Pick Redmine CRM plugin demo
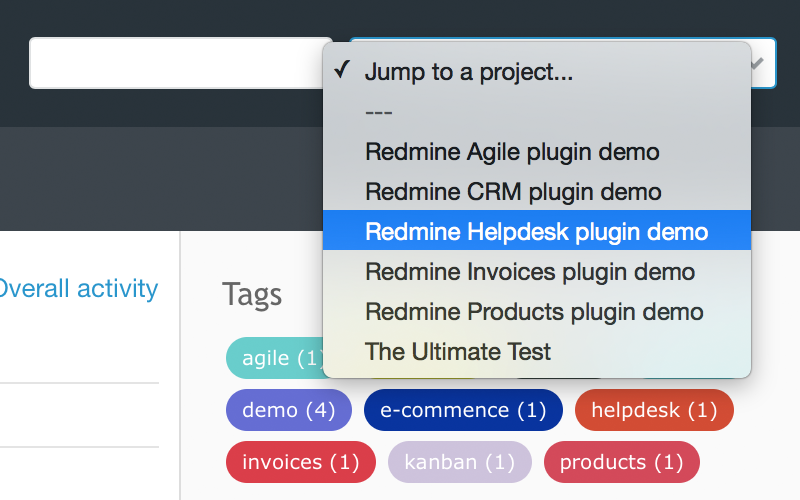The height and width of the screenshot is (500, 800). coord(513,192)
